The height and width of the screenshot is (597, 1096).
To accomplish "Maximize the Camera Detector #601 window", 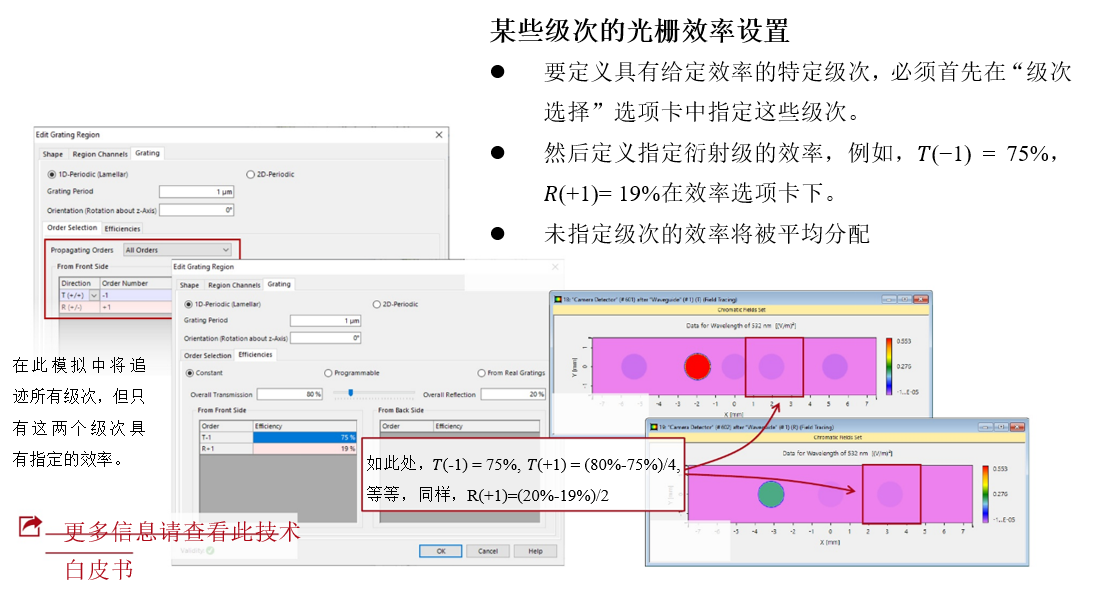I will [x=904, y=299].
